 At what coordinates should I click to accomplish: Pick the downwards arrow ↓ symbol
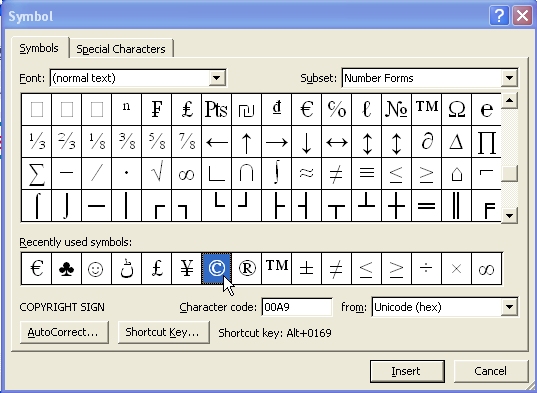pos(307,141)
